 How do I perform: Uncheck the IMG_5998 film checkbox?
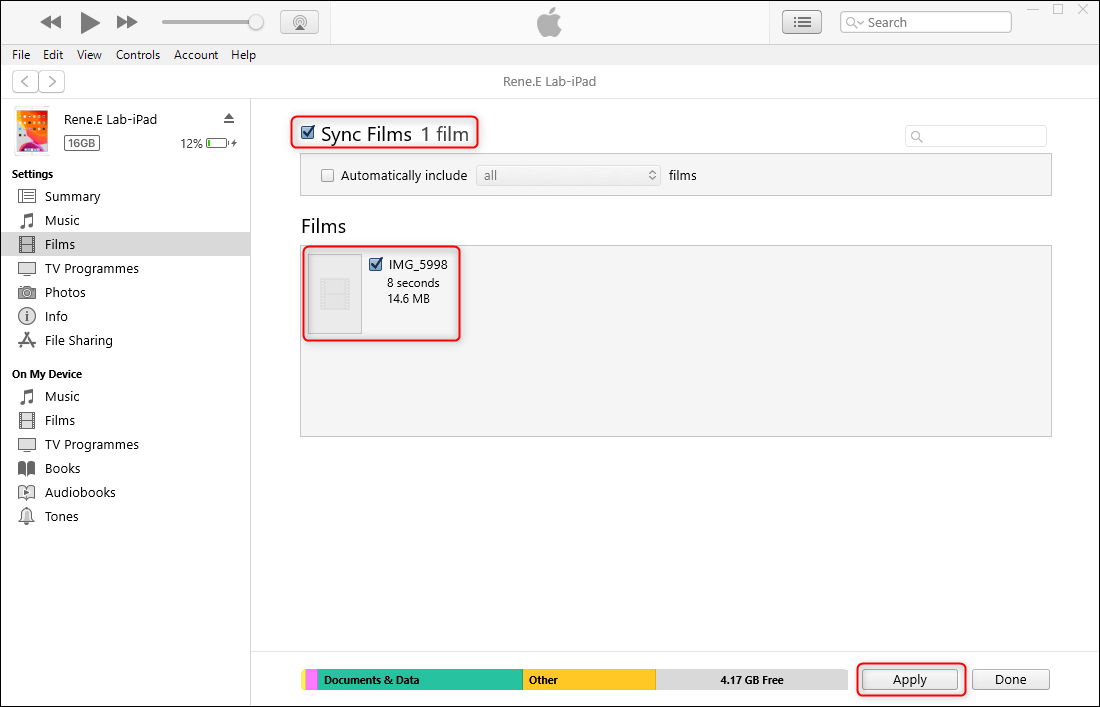(x=375, y=264)
